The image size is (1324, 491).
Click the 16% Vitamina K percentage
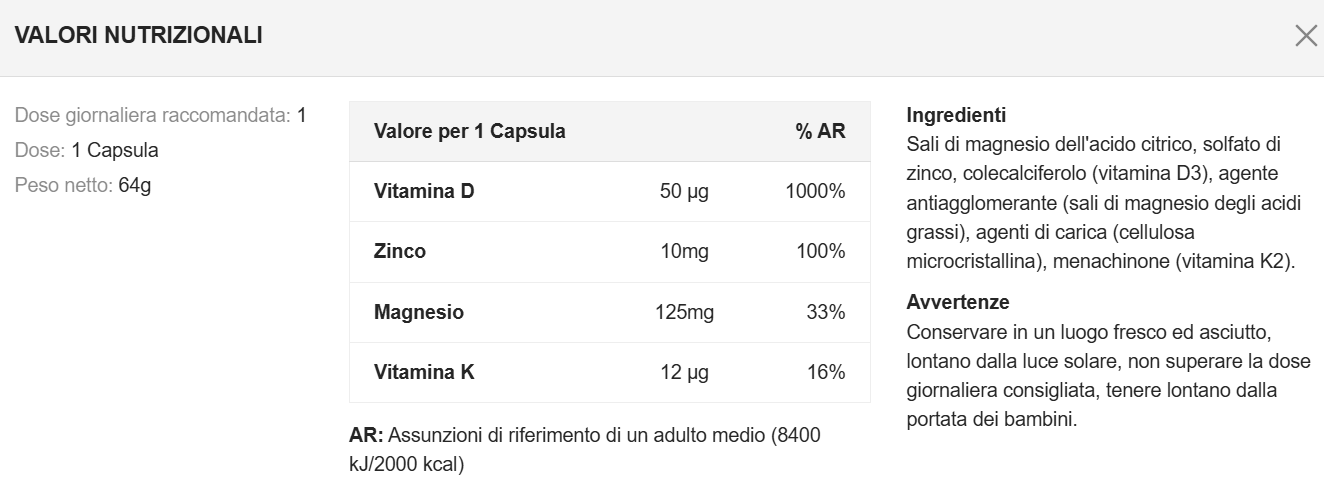(825, 372)
